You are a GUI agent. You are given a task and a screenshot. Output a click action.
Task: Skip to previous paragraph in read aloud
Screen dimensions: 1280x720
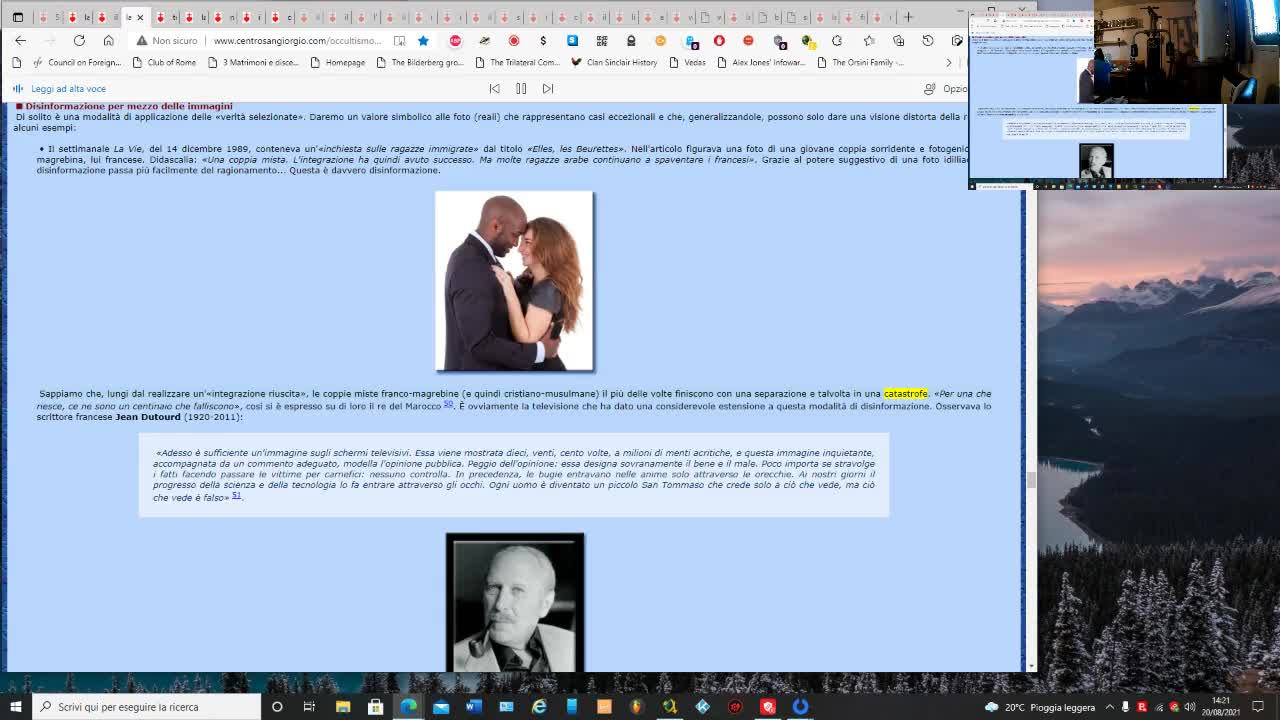494,89
